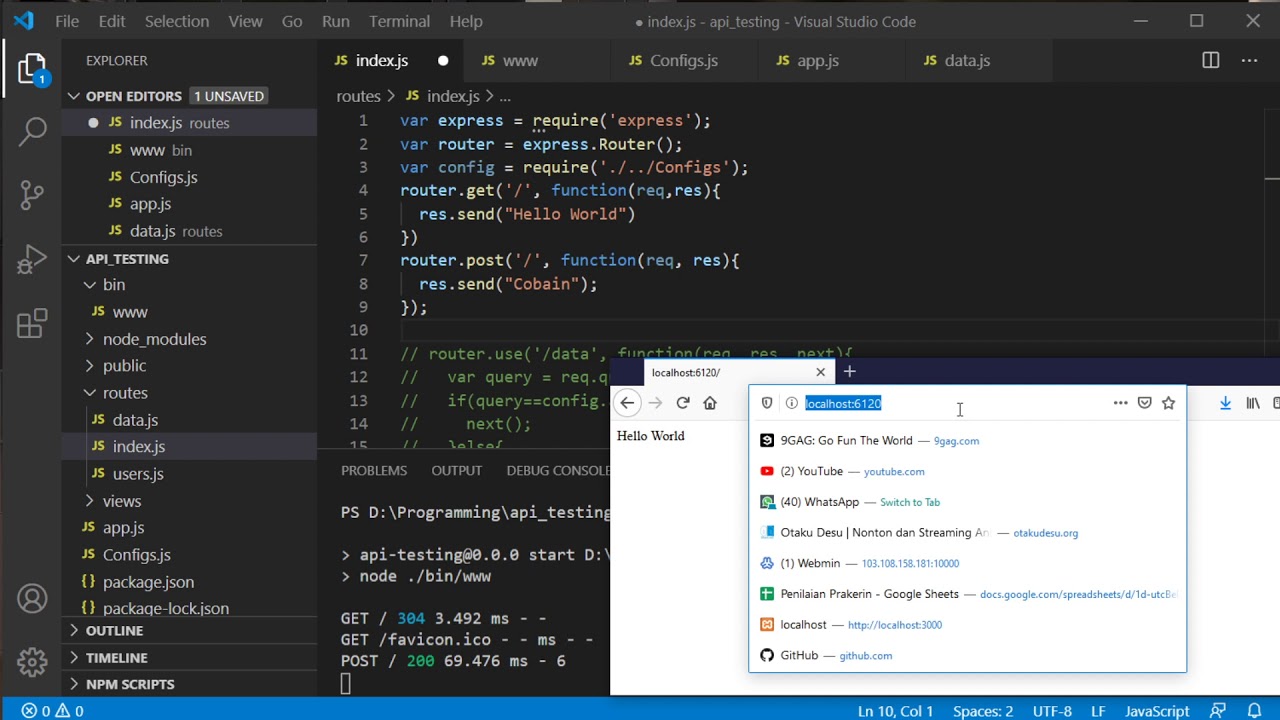Screen dimensions: 1280x720
Task: Open Firefox downloads arrow
Action: [x=1225, y=403]
